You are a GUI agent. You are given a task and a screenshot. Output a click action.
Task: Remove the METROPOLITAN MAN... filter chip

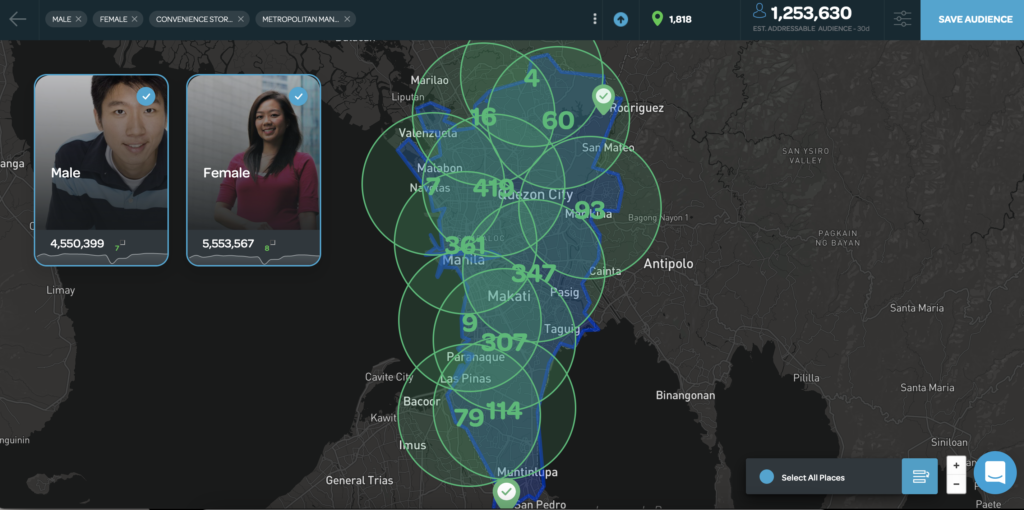(347, 19)
